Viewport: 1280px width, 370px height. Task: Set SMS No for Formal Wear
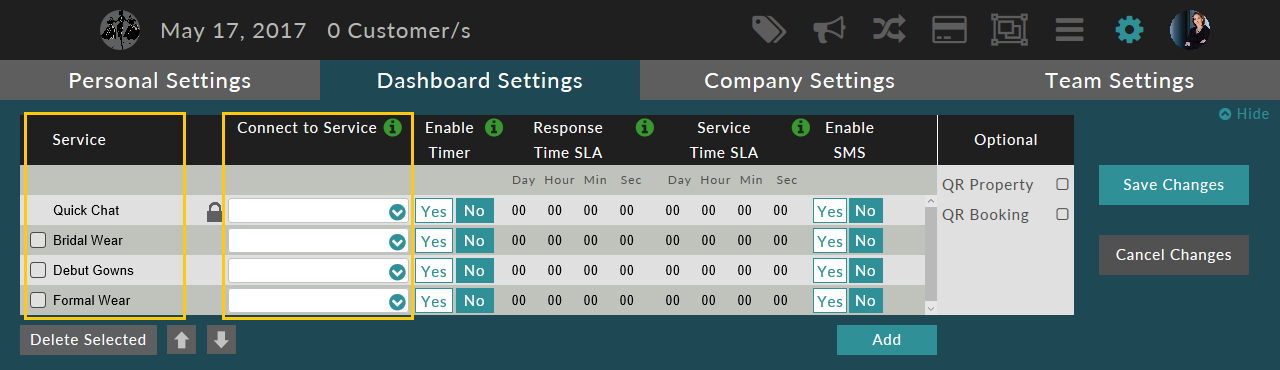pos(865,301)
